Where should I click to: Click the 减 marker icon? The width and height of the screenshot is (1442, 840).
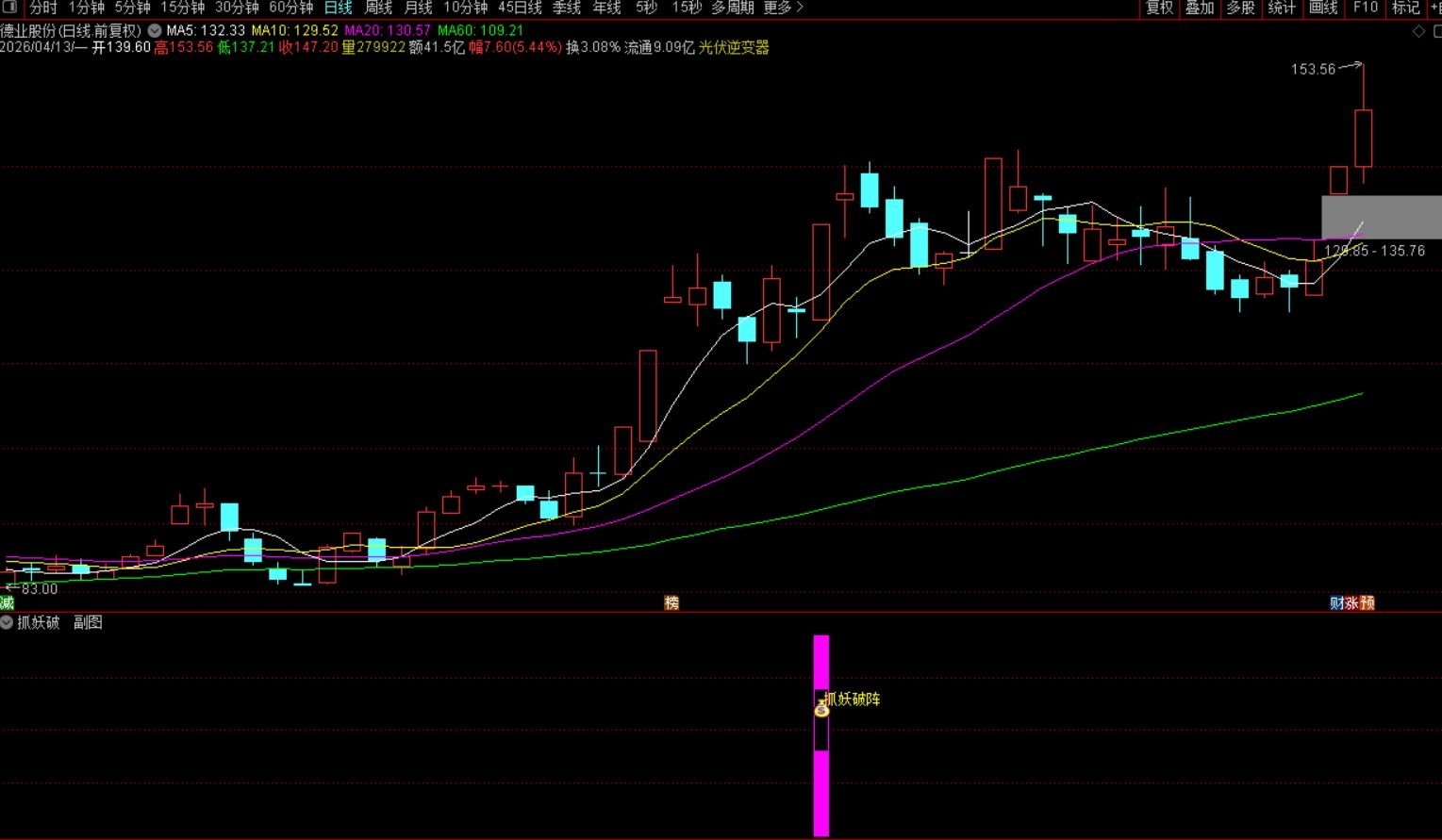(7, 602)
